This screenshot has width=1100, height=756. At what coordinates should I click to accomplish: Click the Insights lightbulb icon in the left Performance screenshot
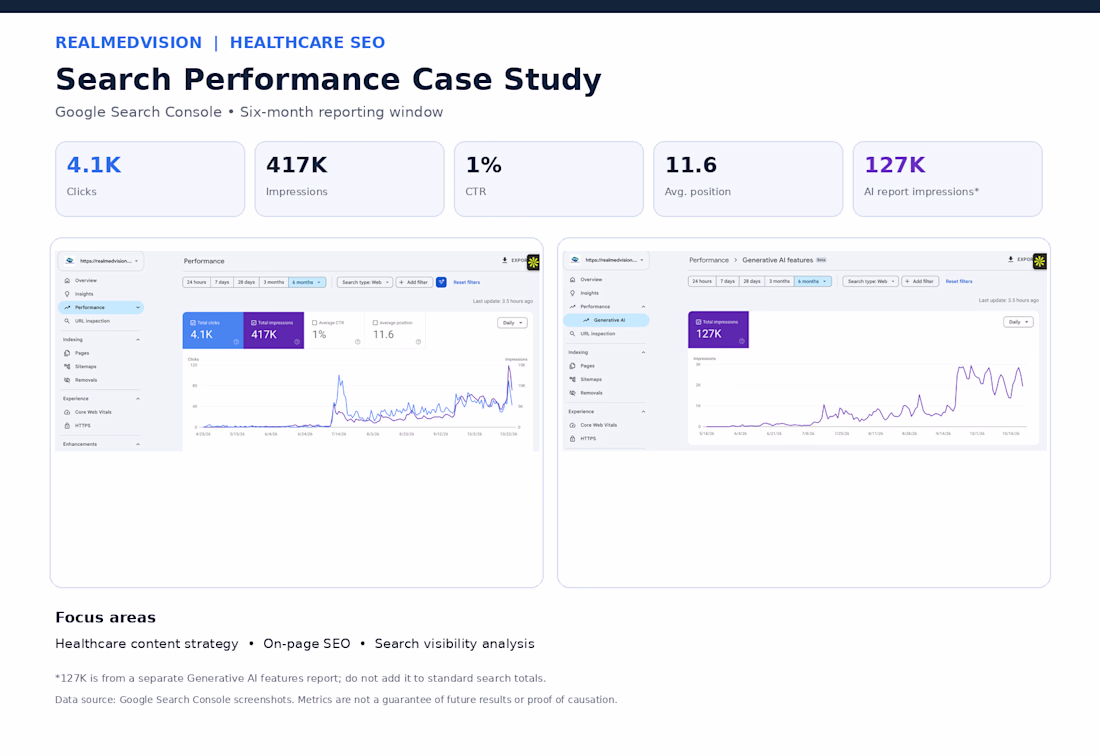tap(67, 294)
